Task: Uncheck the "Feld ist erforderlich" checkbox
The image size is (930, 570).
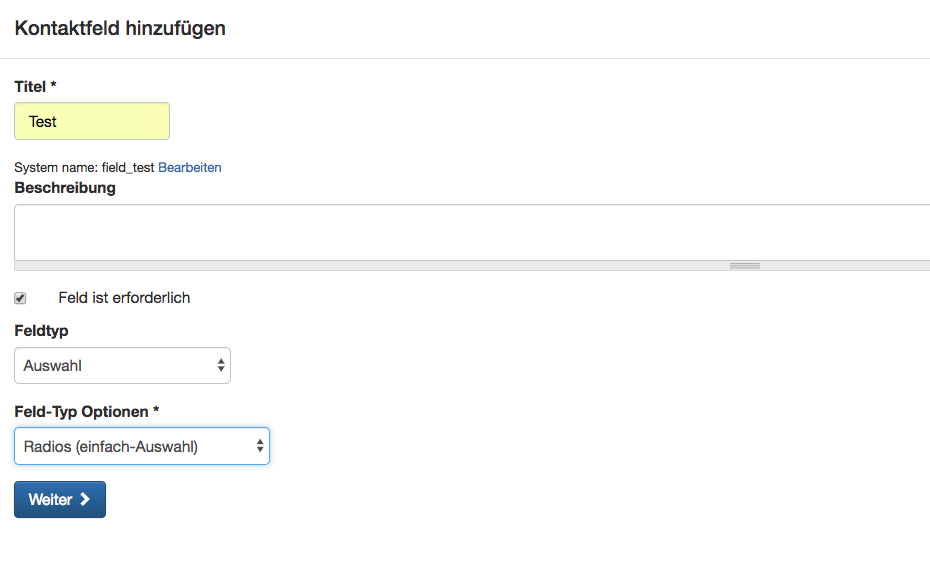Action: click(20, 298)
